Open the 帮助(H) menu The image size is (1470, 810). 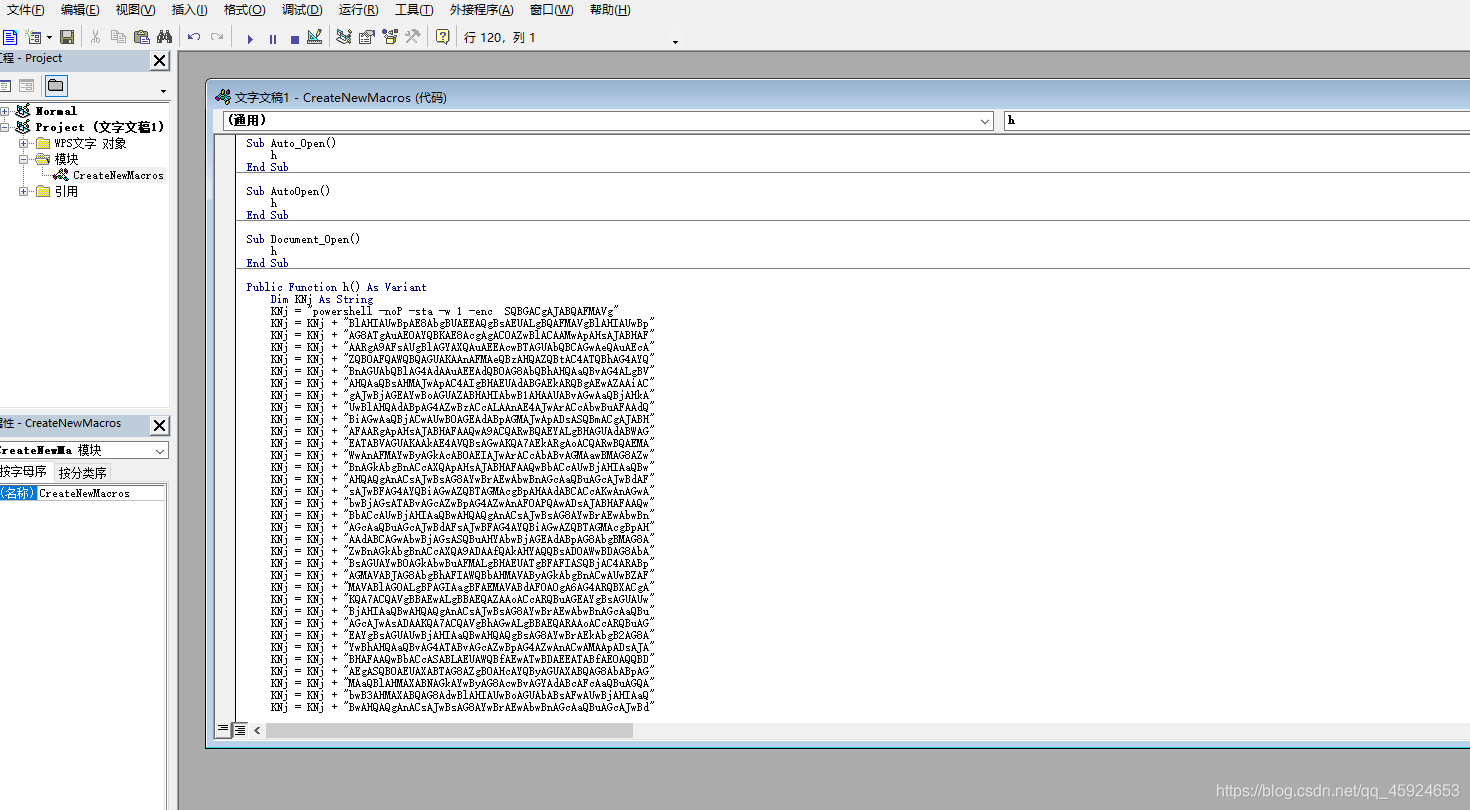pos(610,10)
